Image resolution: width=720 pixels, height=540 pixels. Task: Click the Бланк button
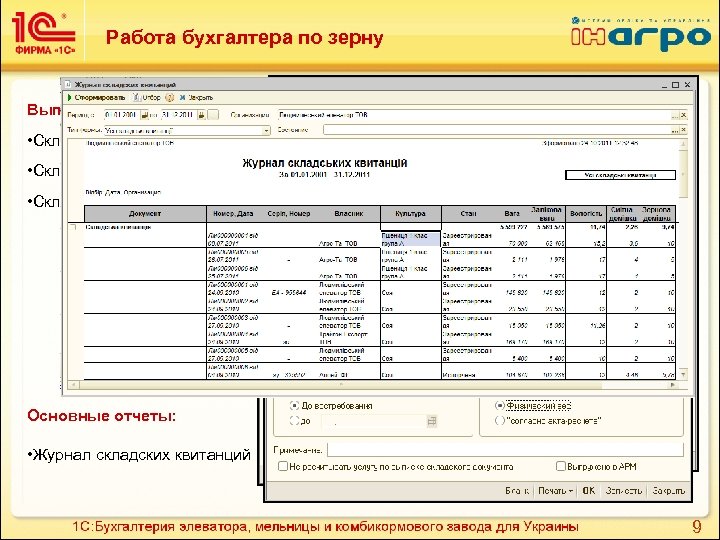(517, 491)
